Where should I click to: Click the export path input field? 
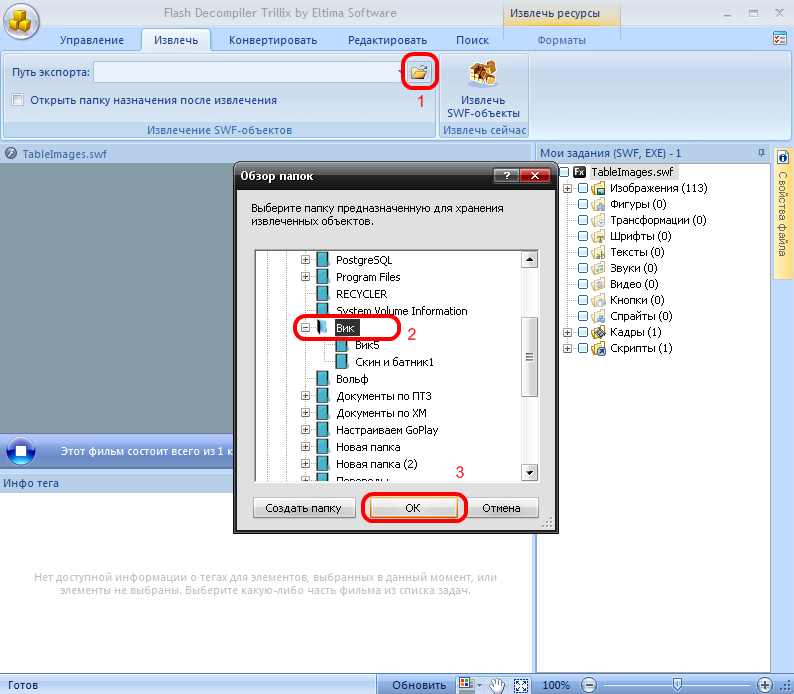(248, 72)
